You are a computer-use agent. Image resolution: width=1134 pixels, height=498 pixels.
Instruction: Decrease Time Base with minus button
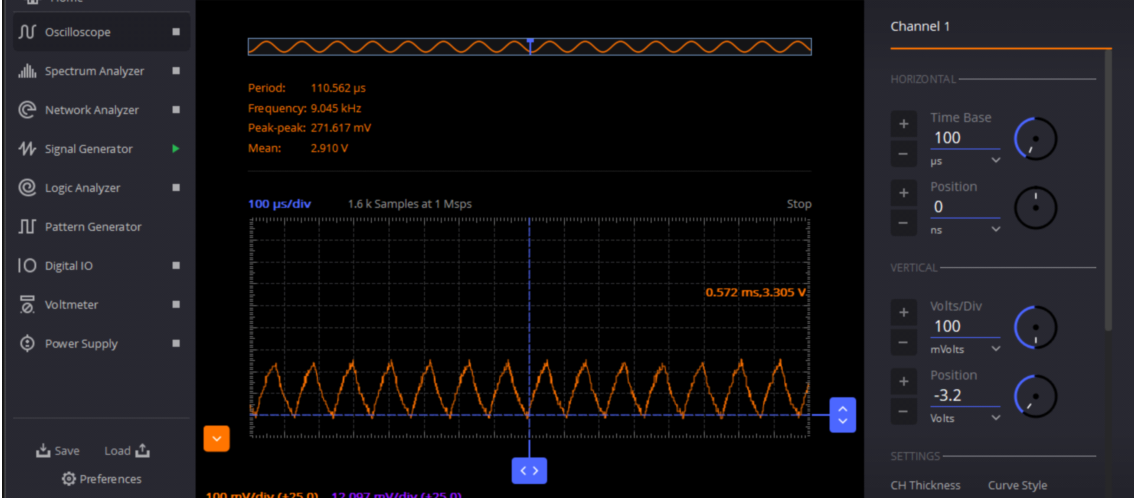[903, 154]
